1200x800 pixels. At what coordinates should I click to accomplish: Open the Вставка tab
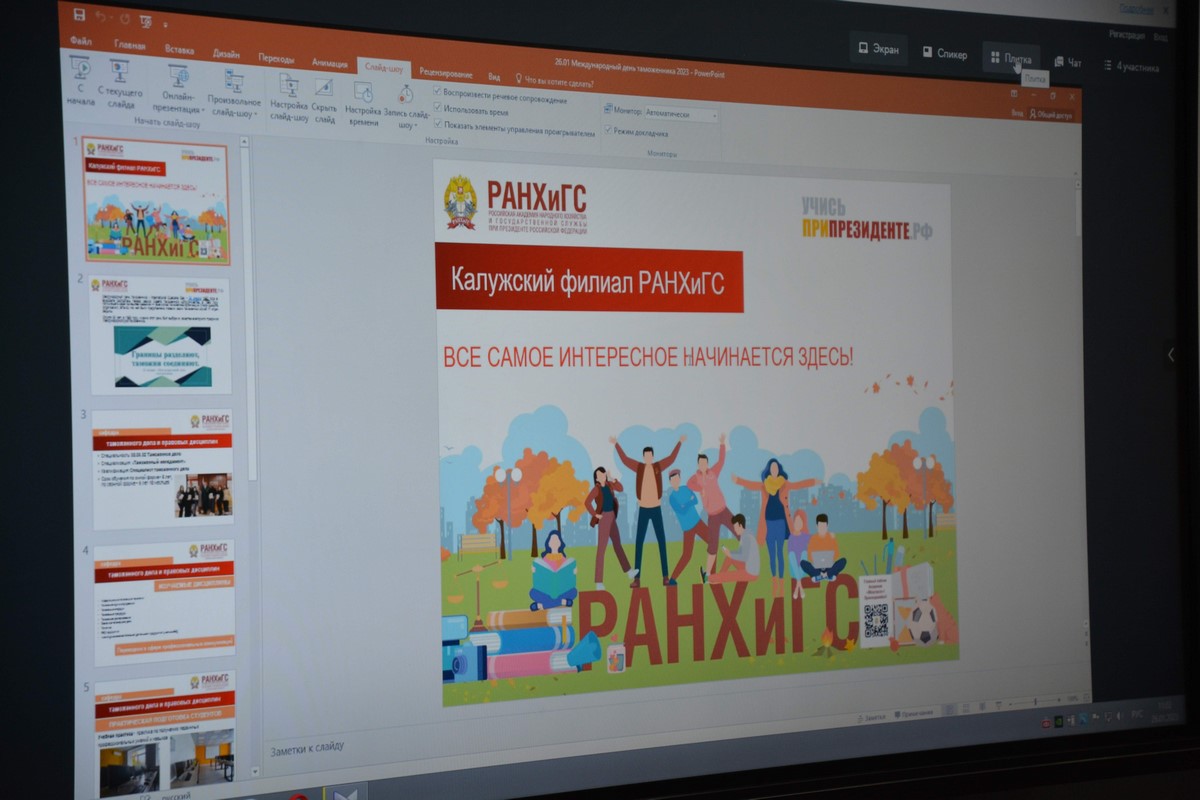click(x=179, y=49)
